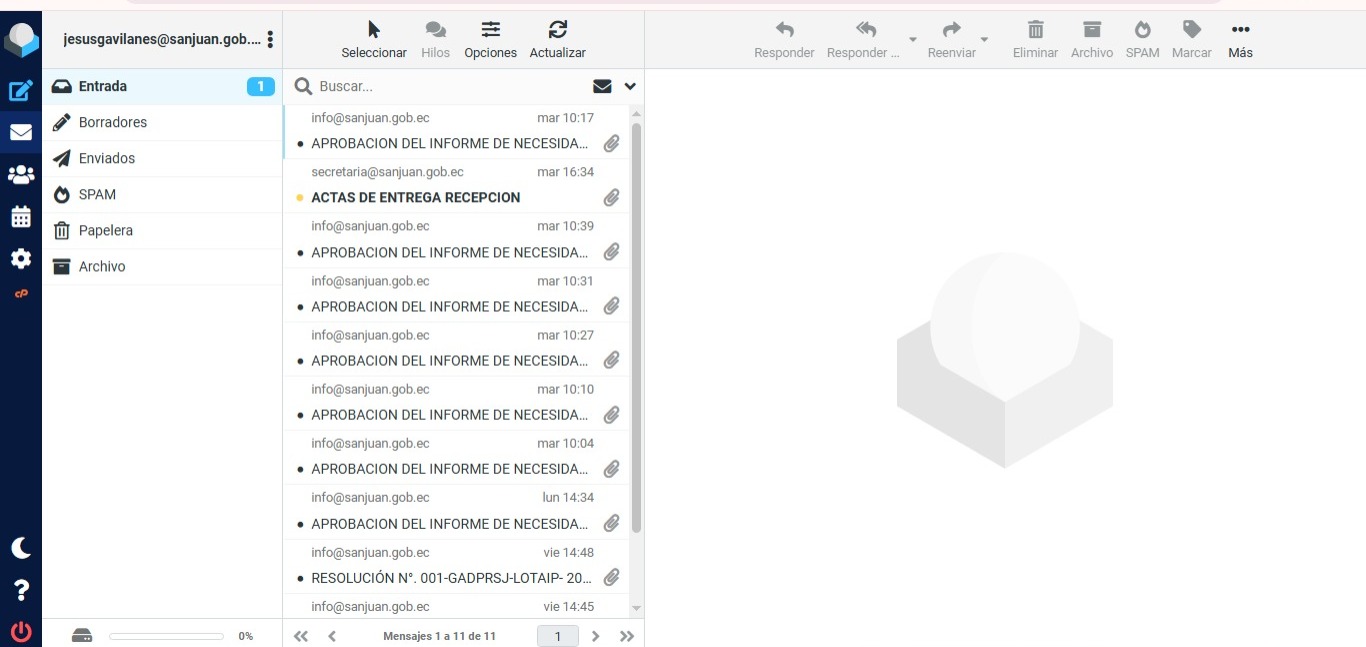Open Reenviar dropdown arrow
1366x647 pixels.
coord(984,40)
